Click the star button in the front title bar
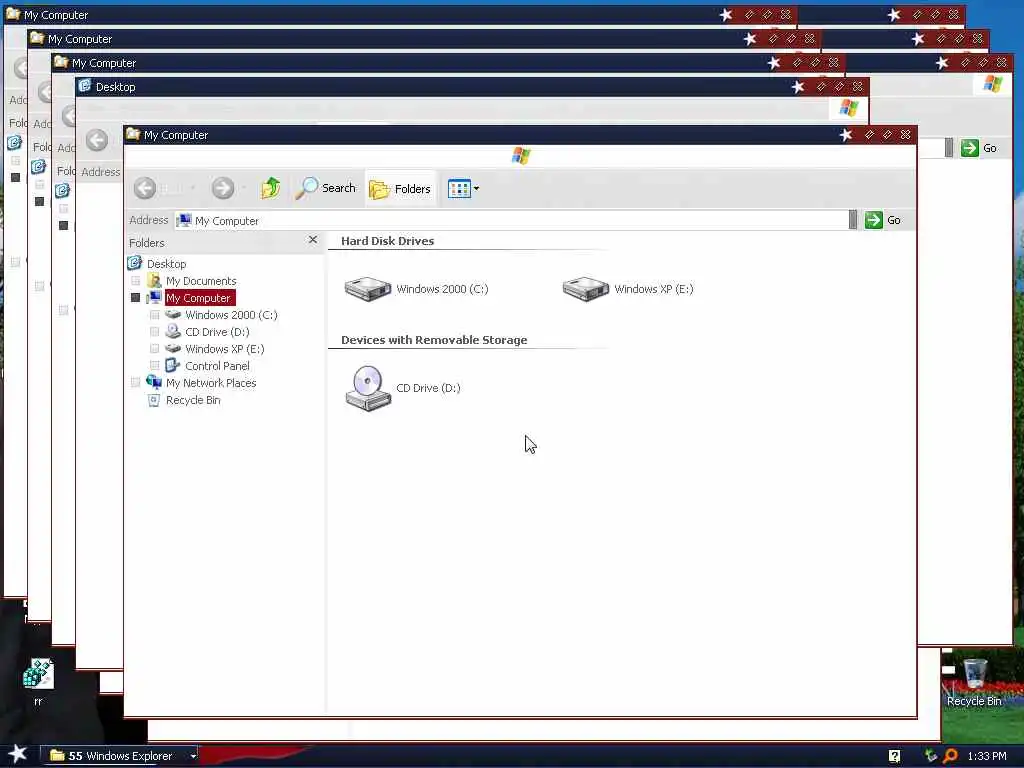The image size is (1024, 768). pyautogui.click(x=846, y=135)
